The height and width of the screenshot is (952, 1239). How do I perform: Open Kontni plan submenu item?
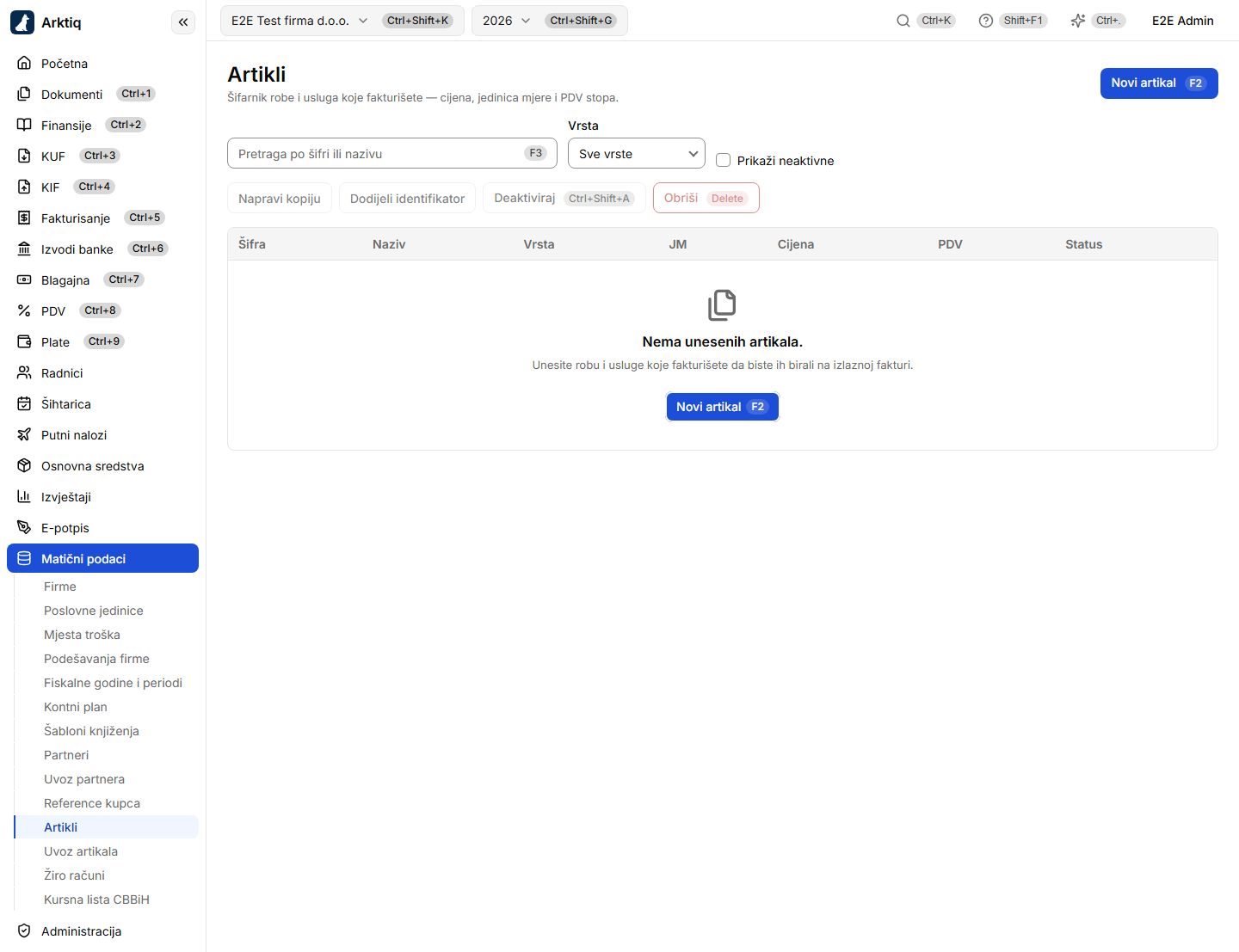(107, 706)
